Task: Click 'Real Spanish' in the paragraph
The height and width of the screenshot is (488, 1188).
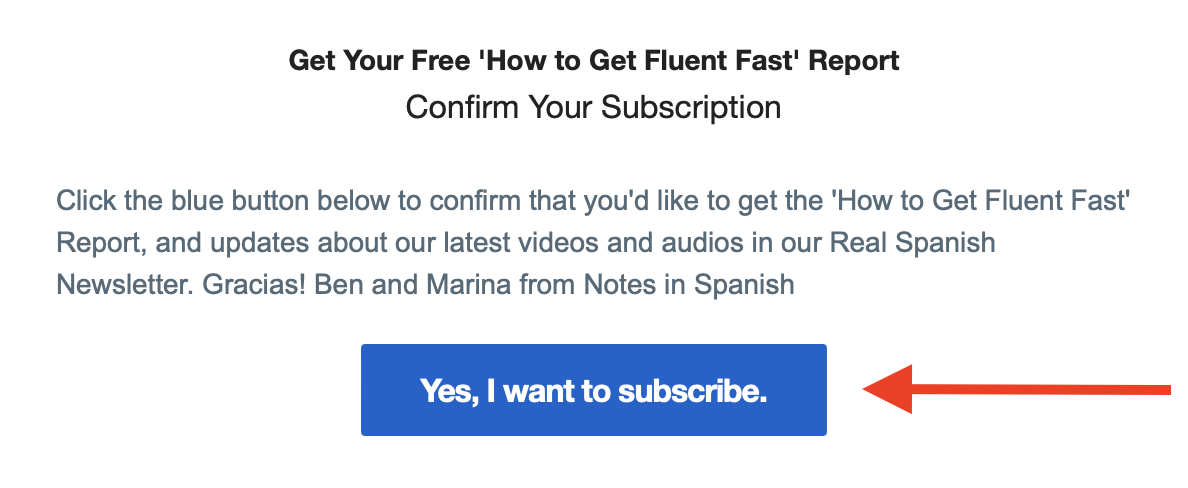Action: (x=913, y=243)
